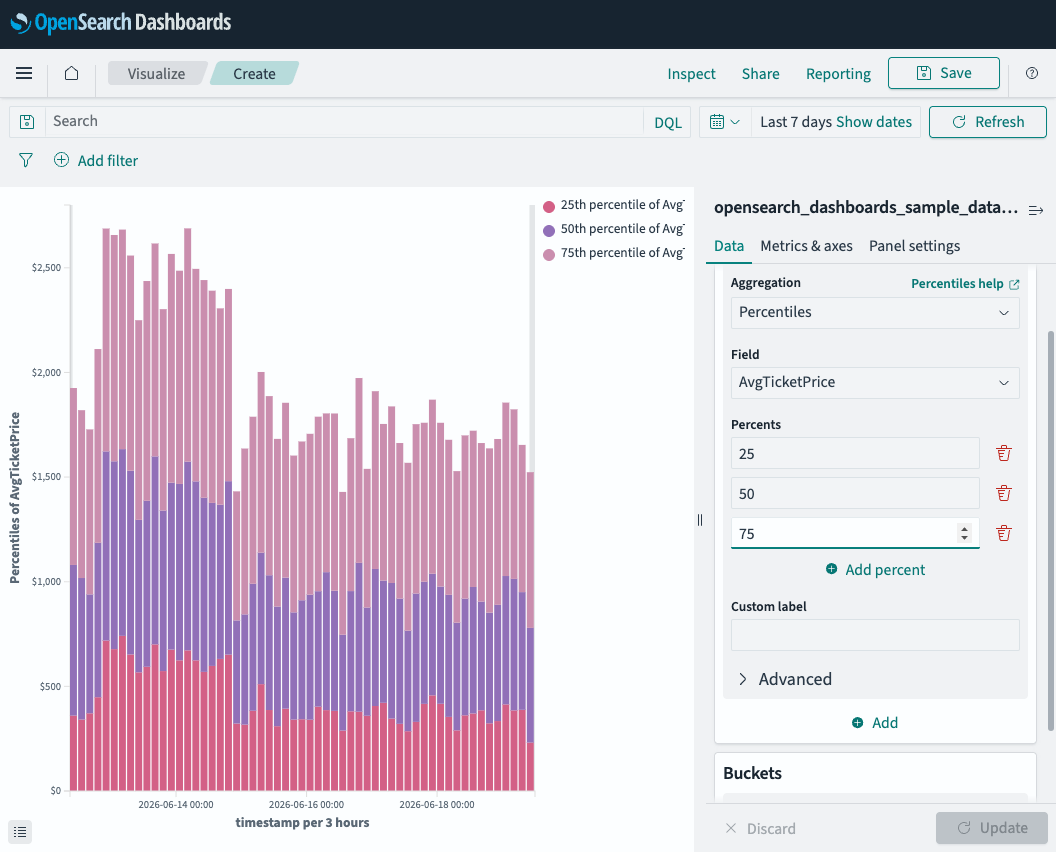Open the calendar quick date menu
The width and height of the screenshot is (1056, 852).
(x=725, y=122)
